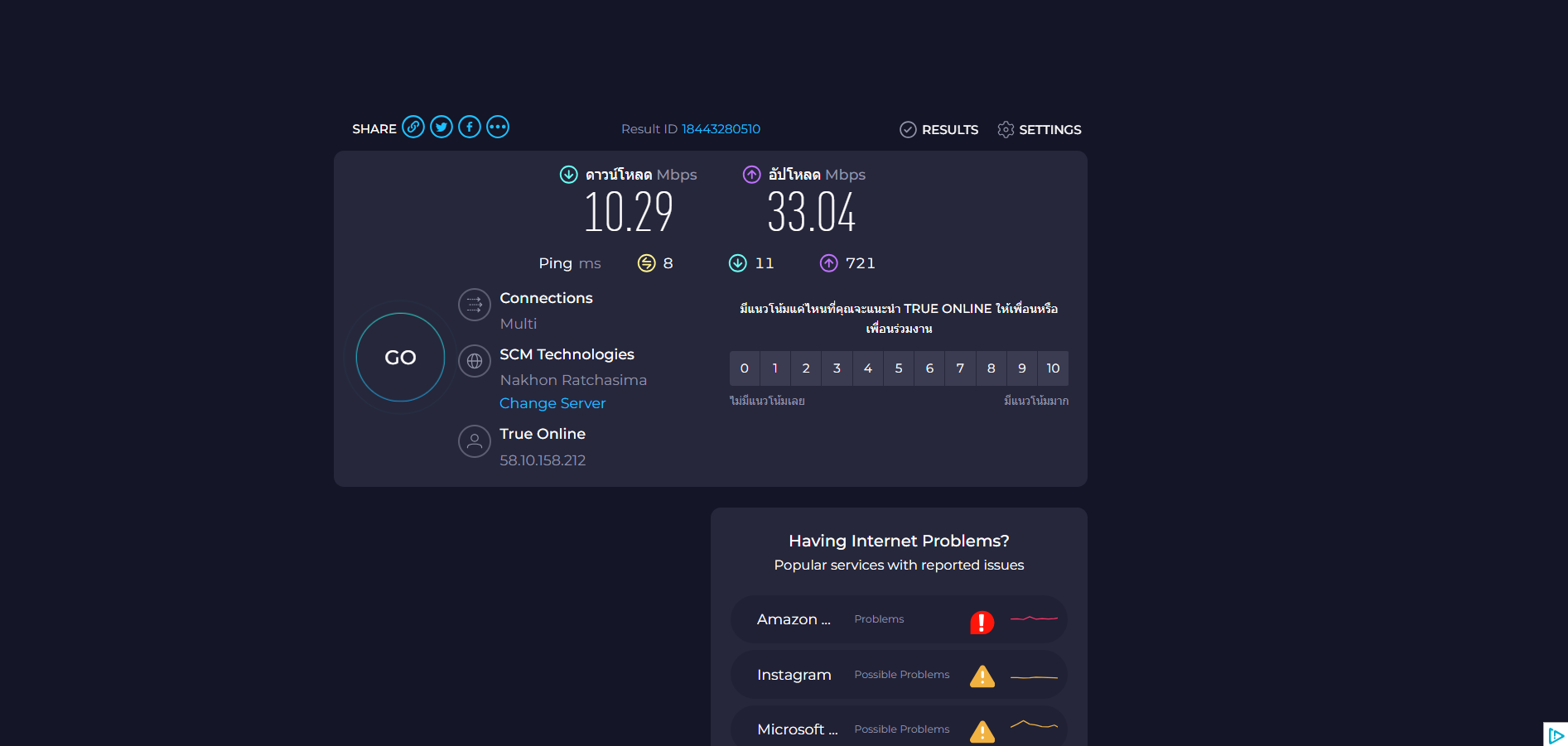Open more share options icon
This screenshot has width=1568, height=746.
[498, 127]
